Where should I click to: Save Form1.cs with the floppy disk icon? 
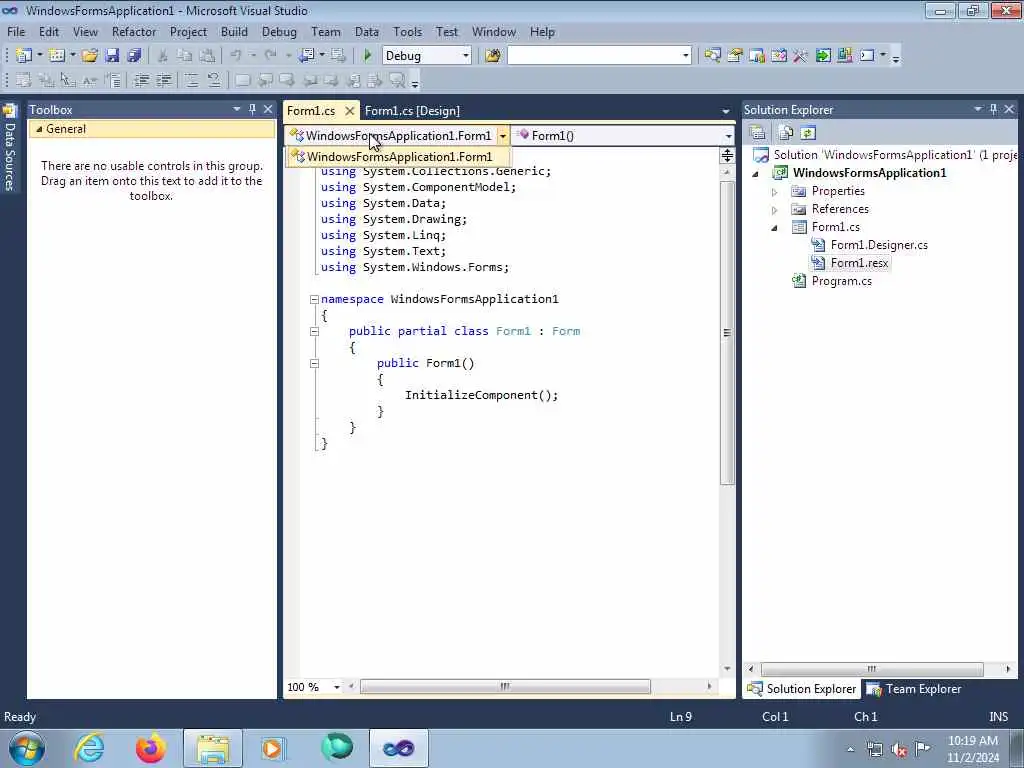point(112,56)
